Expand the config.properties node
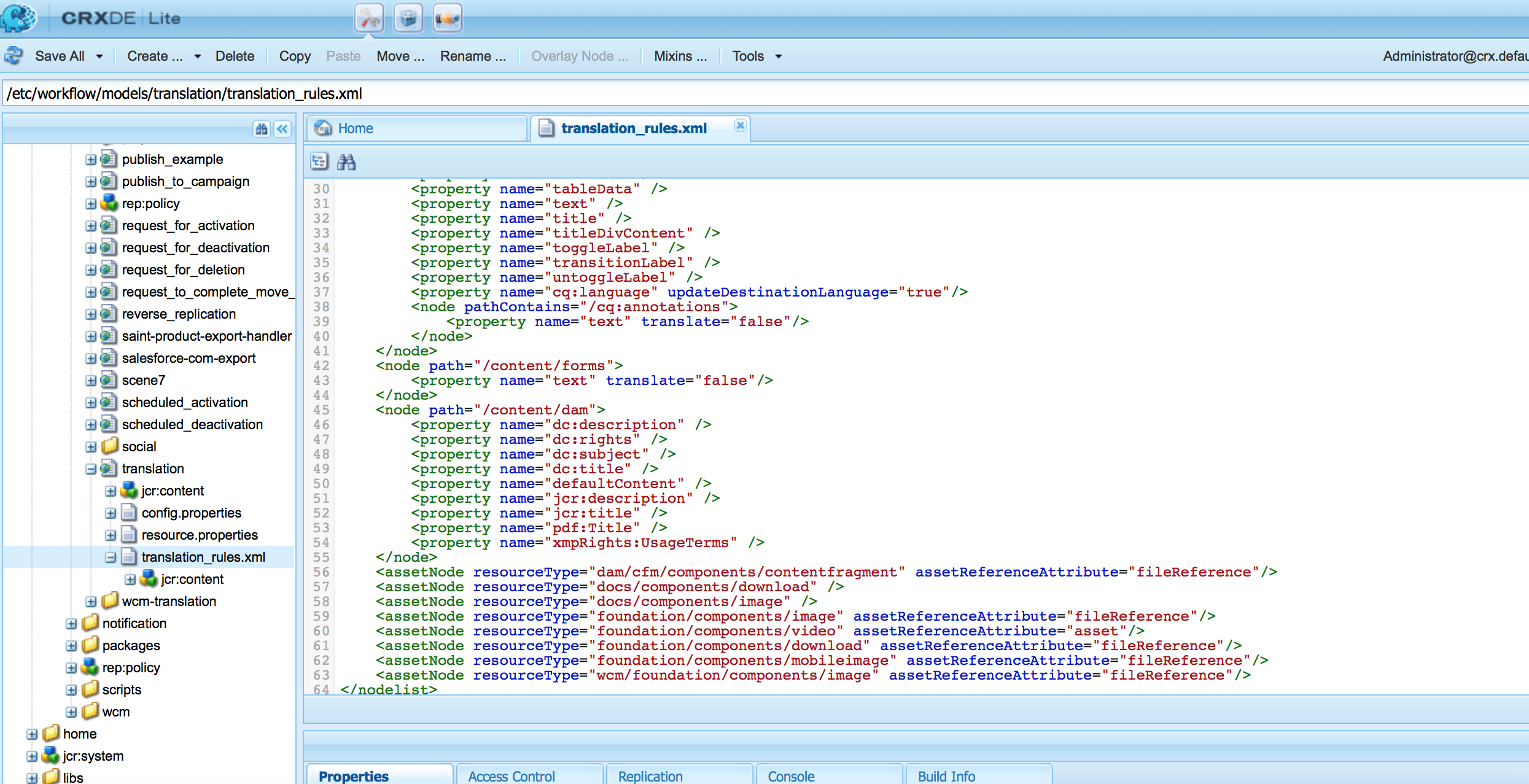This screenshot has width=1529, height=784. point(111,513)
